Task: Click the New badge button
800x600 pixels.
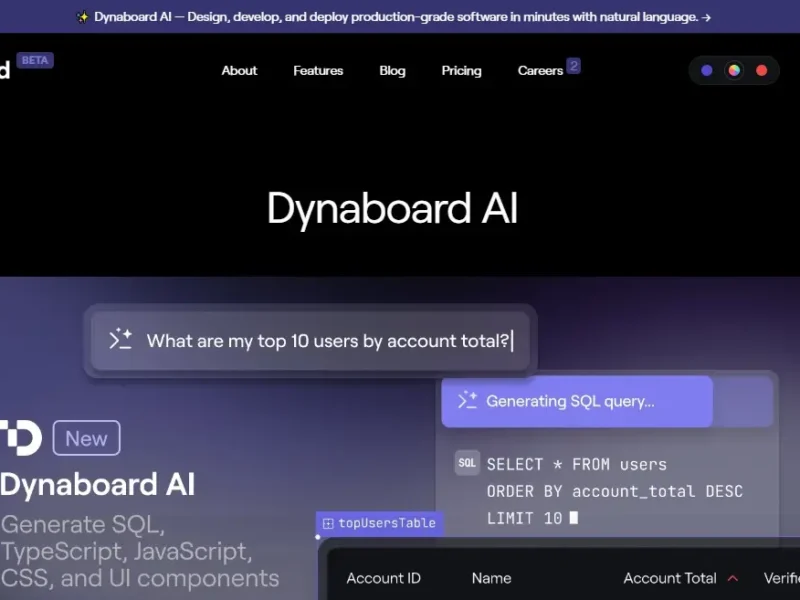Action: click(86, 438)
